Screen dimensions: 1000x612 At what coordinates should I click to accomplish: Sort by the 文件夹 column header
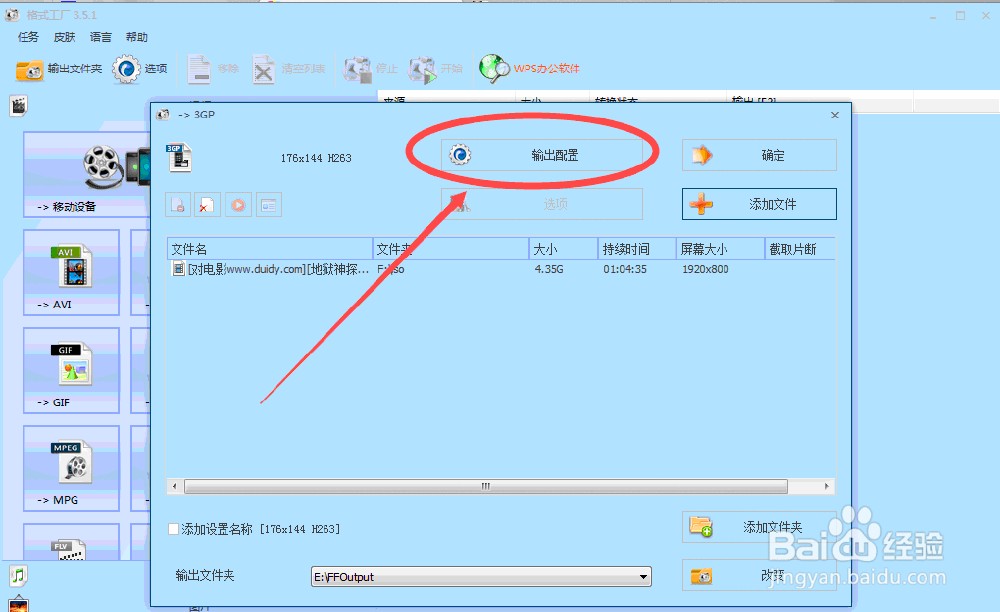point(451,249)
